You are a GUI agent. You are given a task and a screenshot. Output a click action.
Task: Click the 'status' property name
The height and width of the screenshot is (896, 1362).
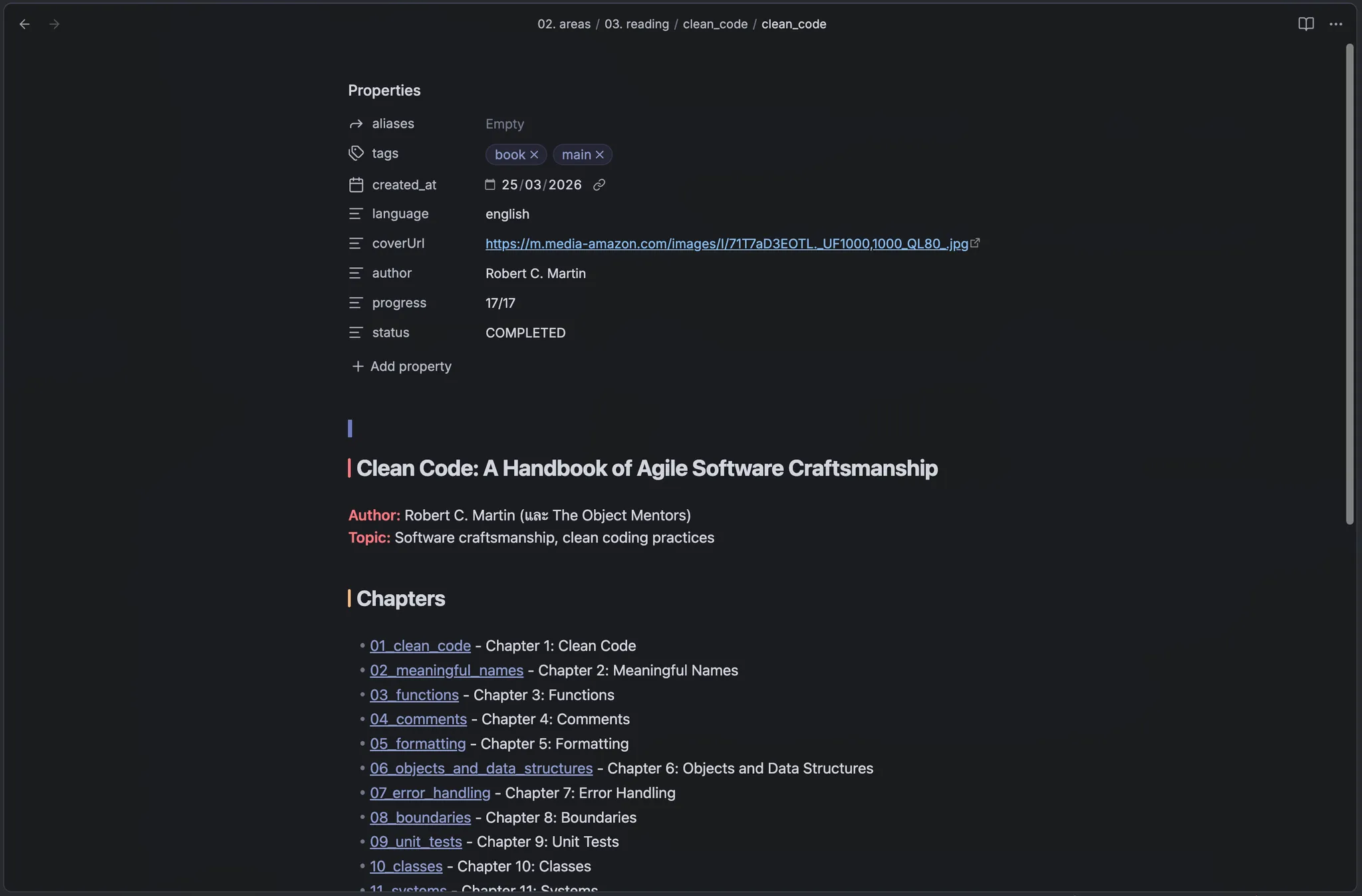390,332
